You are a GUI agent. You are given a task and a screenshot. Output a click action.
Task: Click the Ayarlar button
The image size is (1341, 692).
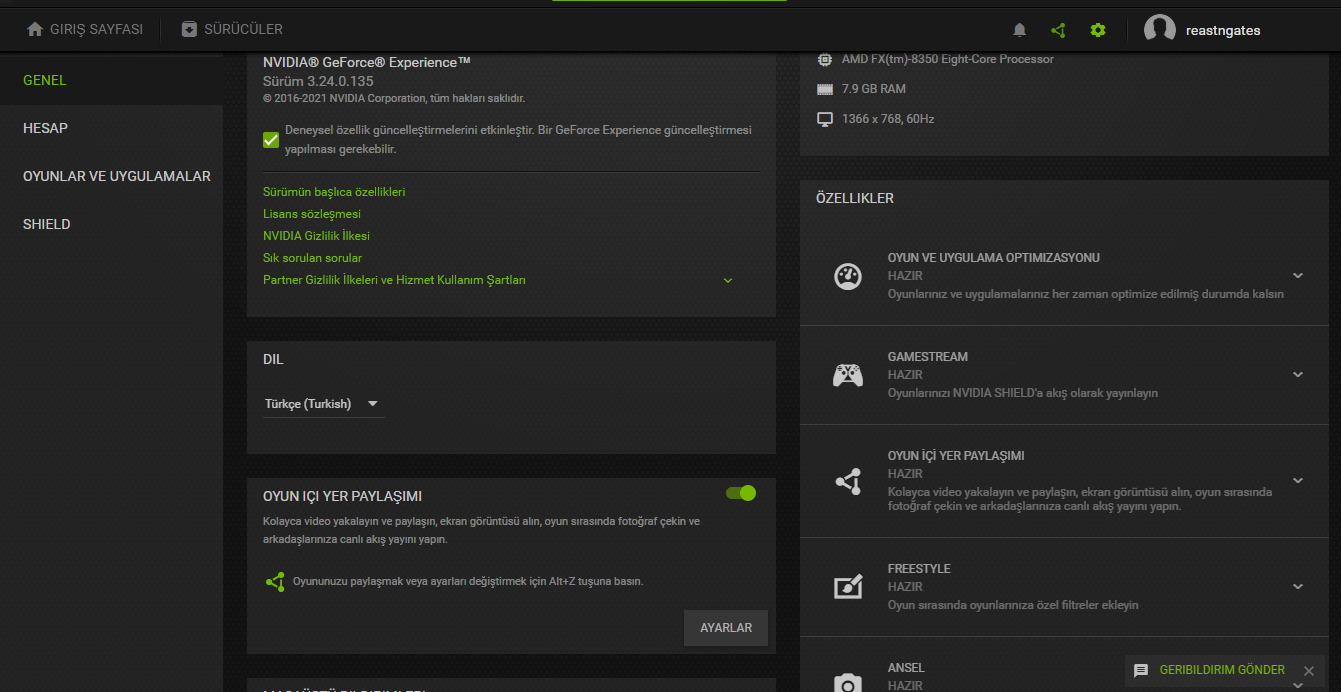(726, 628)
